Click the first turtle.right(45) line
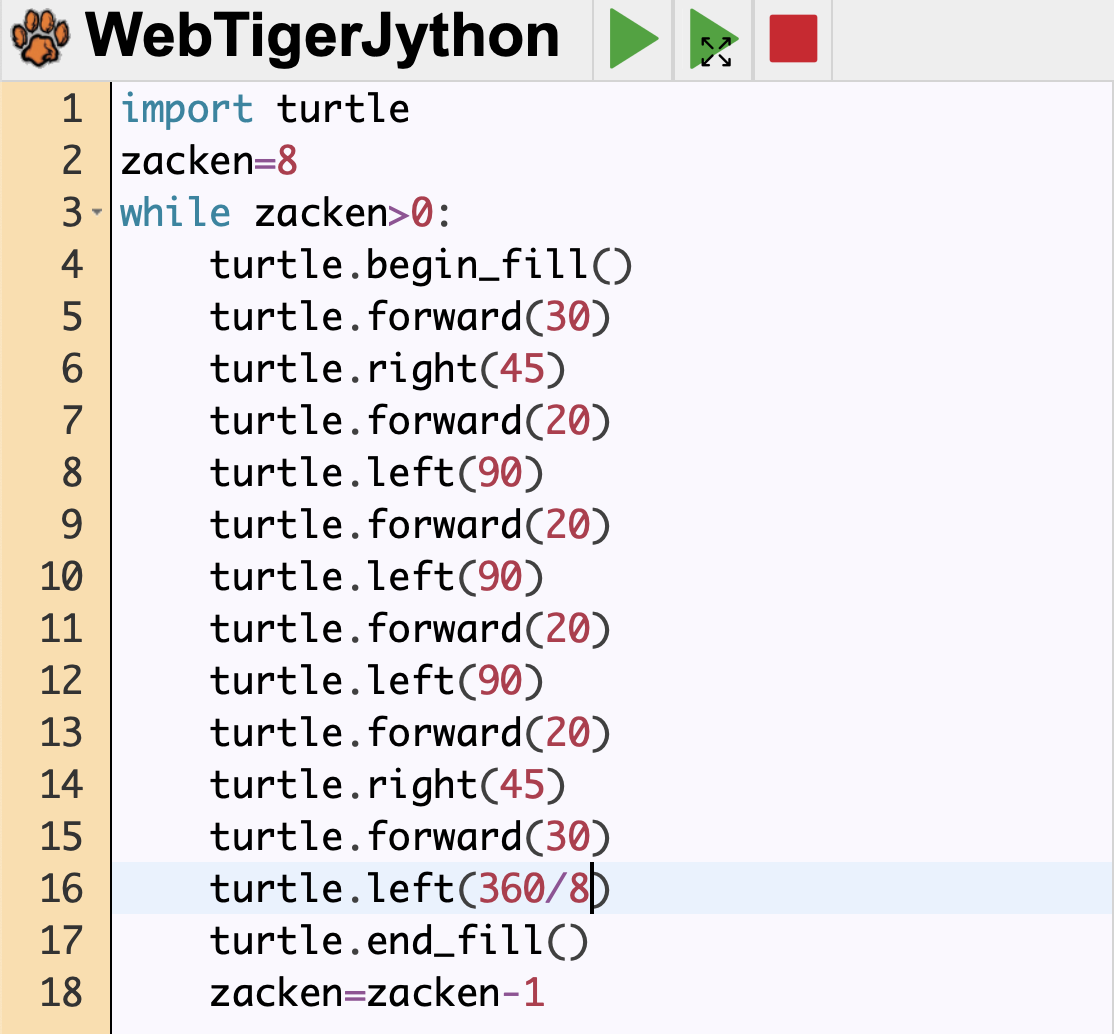The width and height of the screenshot is (1114, 1034). (x=388, y=369)
